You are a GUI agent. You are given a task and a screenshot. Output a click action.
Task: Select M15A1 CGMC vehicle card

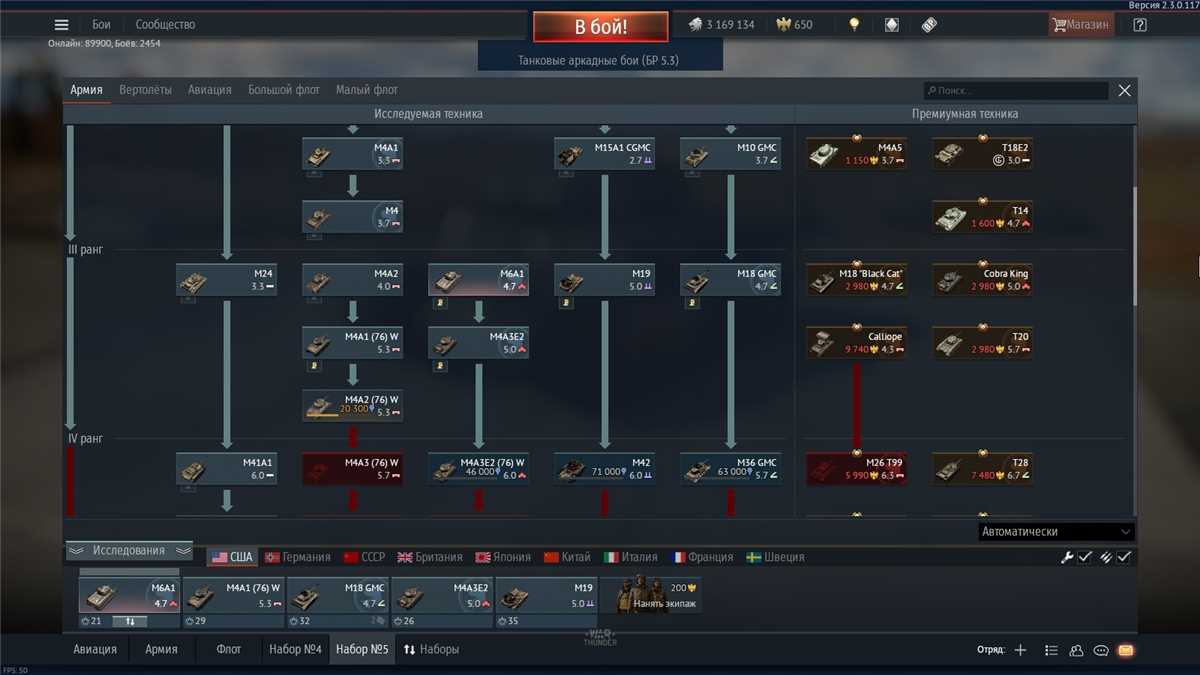pyautogui.click(x=605, y=154)
